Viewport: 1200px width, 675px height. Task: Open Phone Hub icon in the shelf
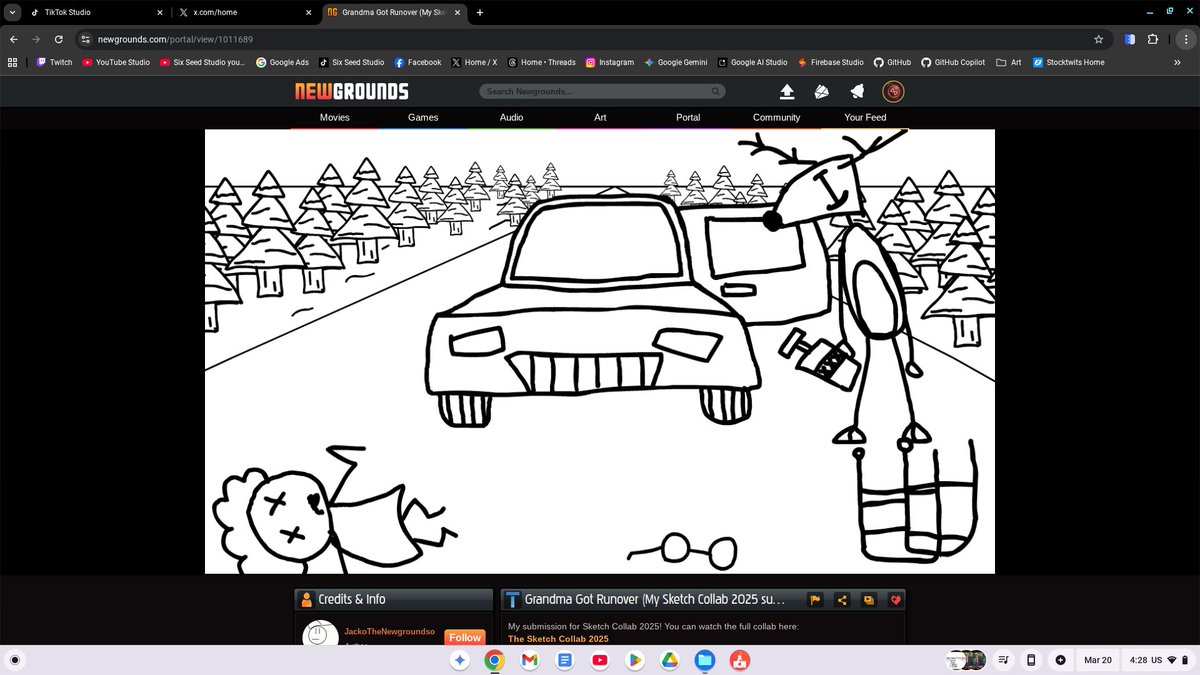point(1031,660)
